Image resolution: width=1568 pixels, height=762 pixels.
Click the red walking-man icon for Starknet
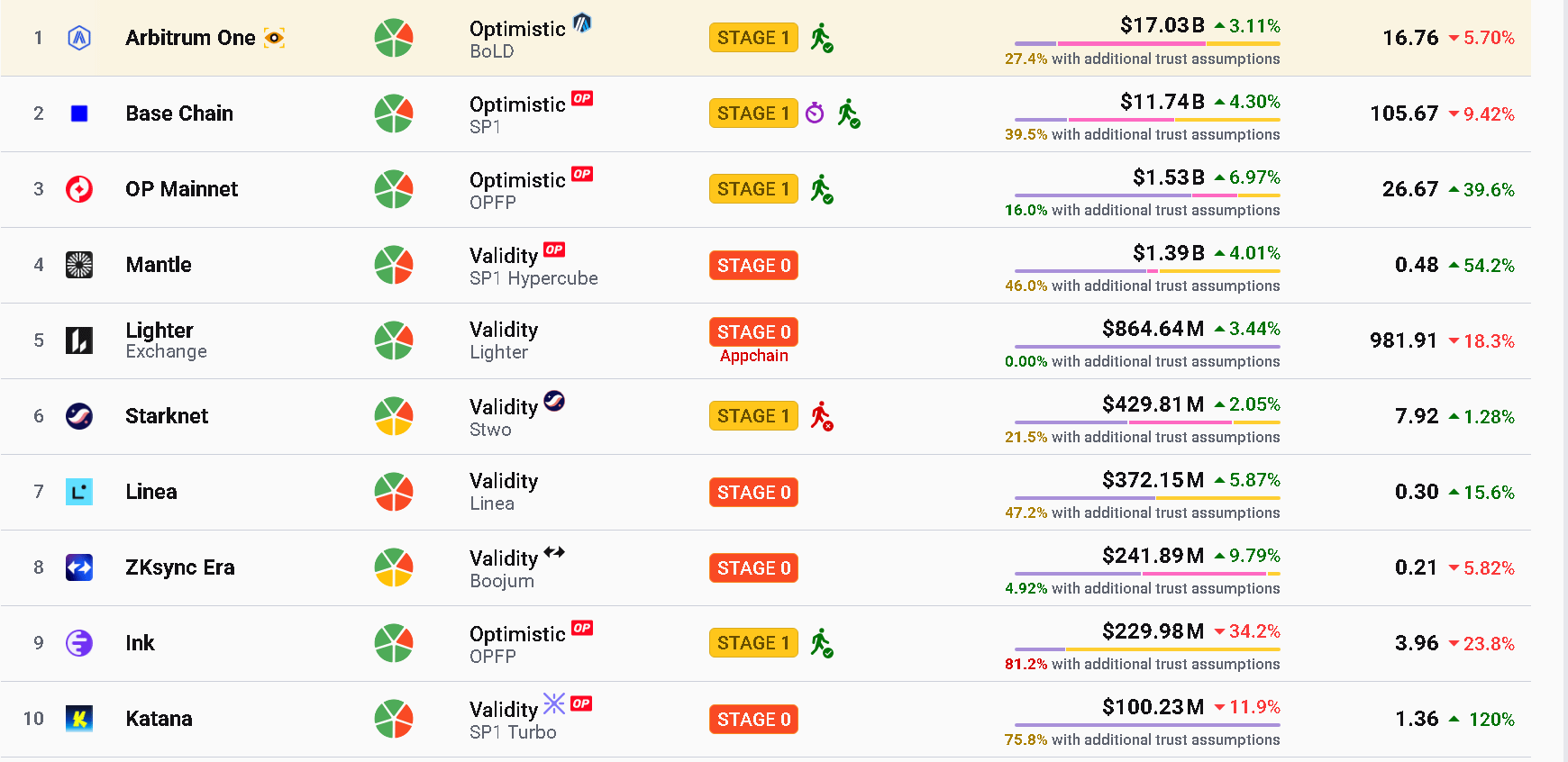tap(821, 416)
